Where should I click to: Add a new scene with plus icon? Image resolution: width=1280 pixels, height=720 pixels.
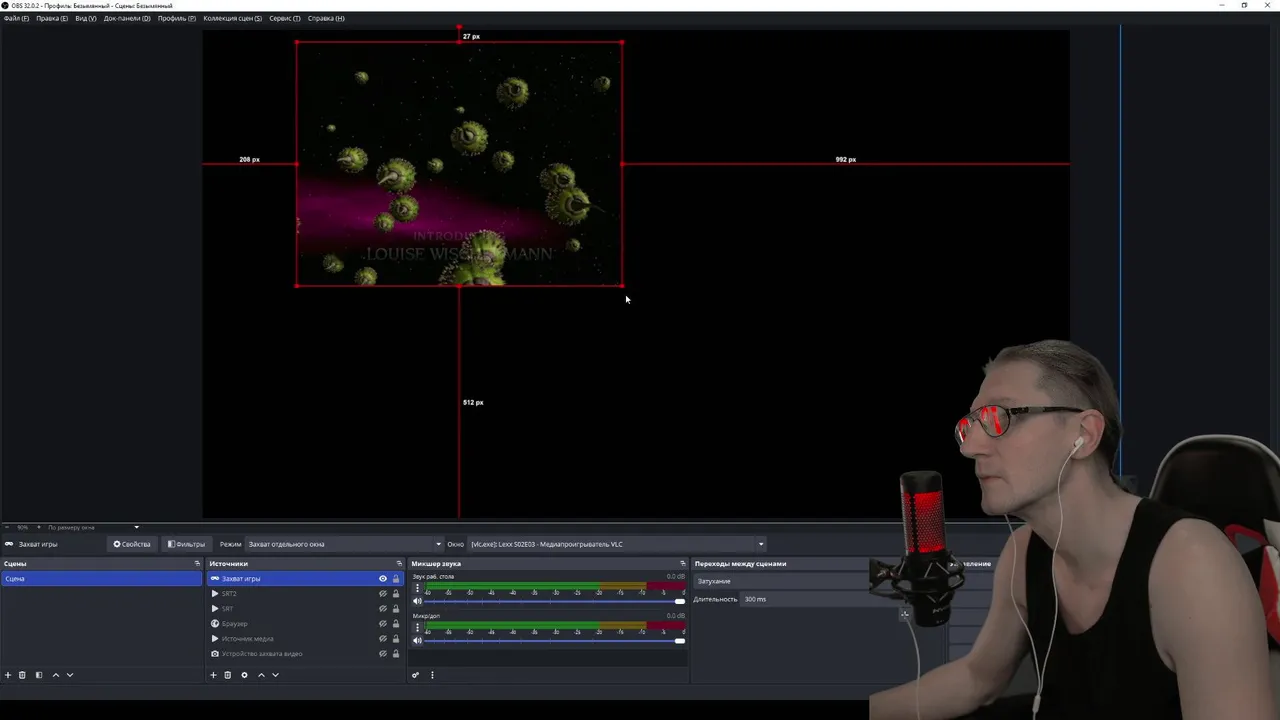click(8, 675)
